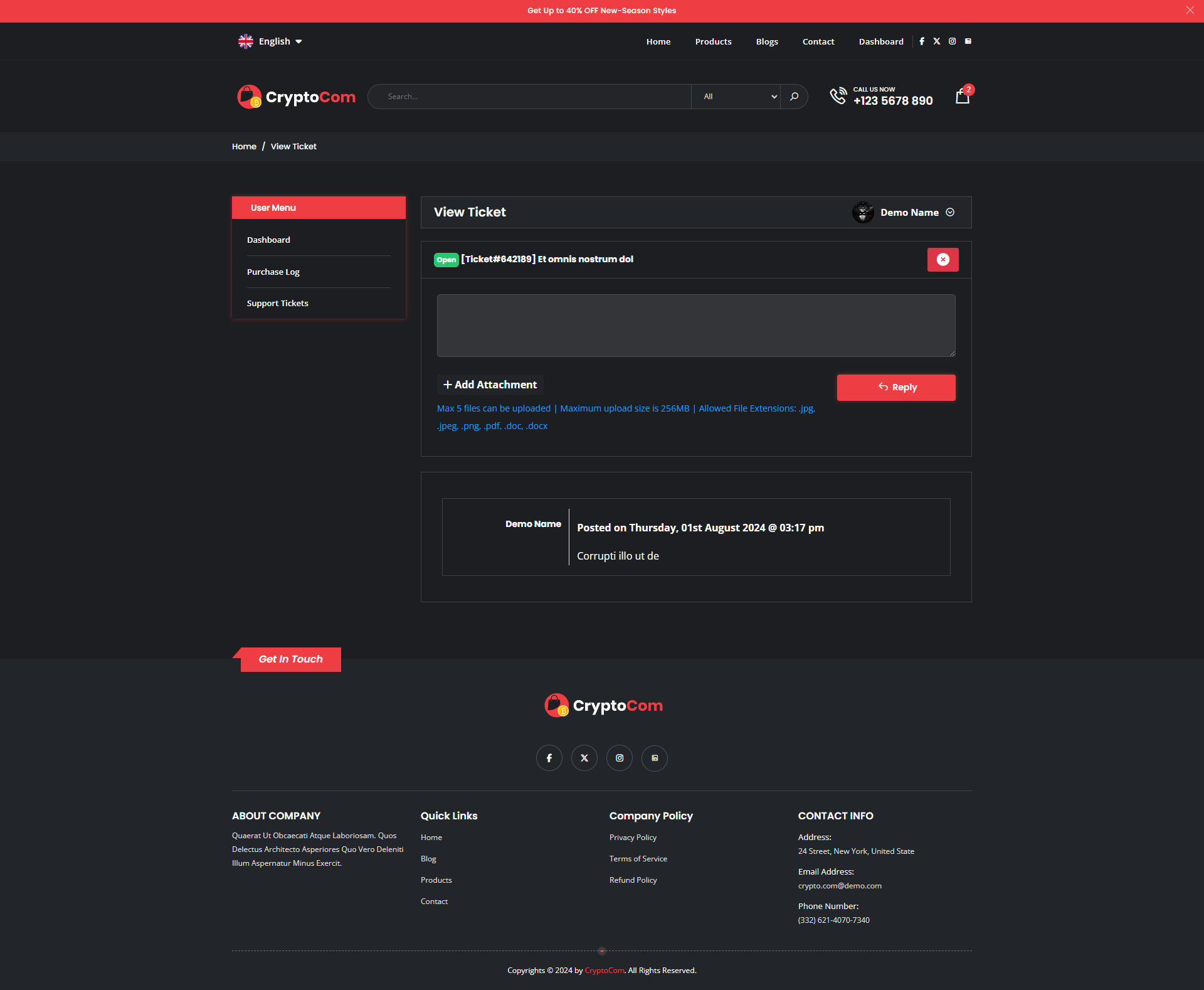Click the red Reply button
Viewport: 1204px width, 990px height.
pos(896,387)
